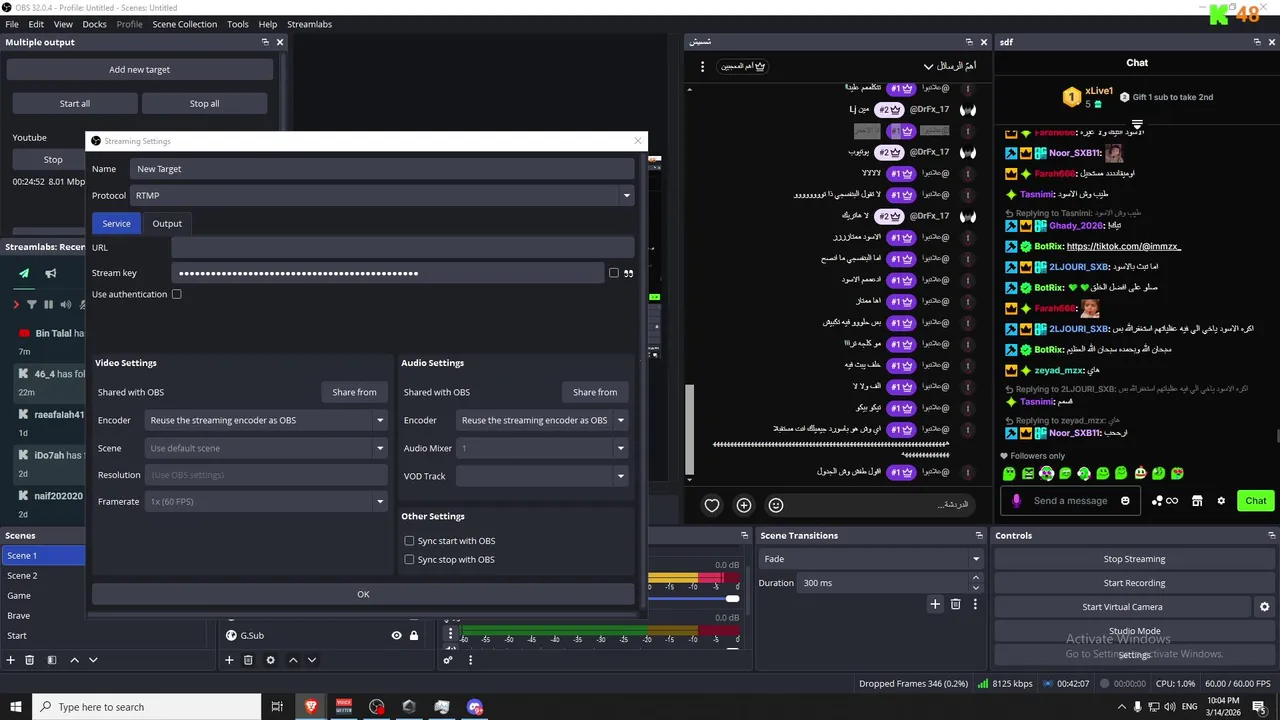
Task: Switch to the Service tab
Action: point(116,224)
